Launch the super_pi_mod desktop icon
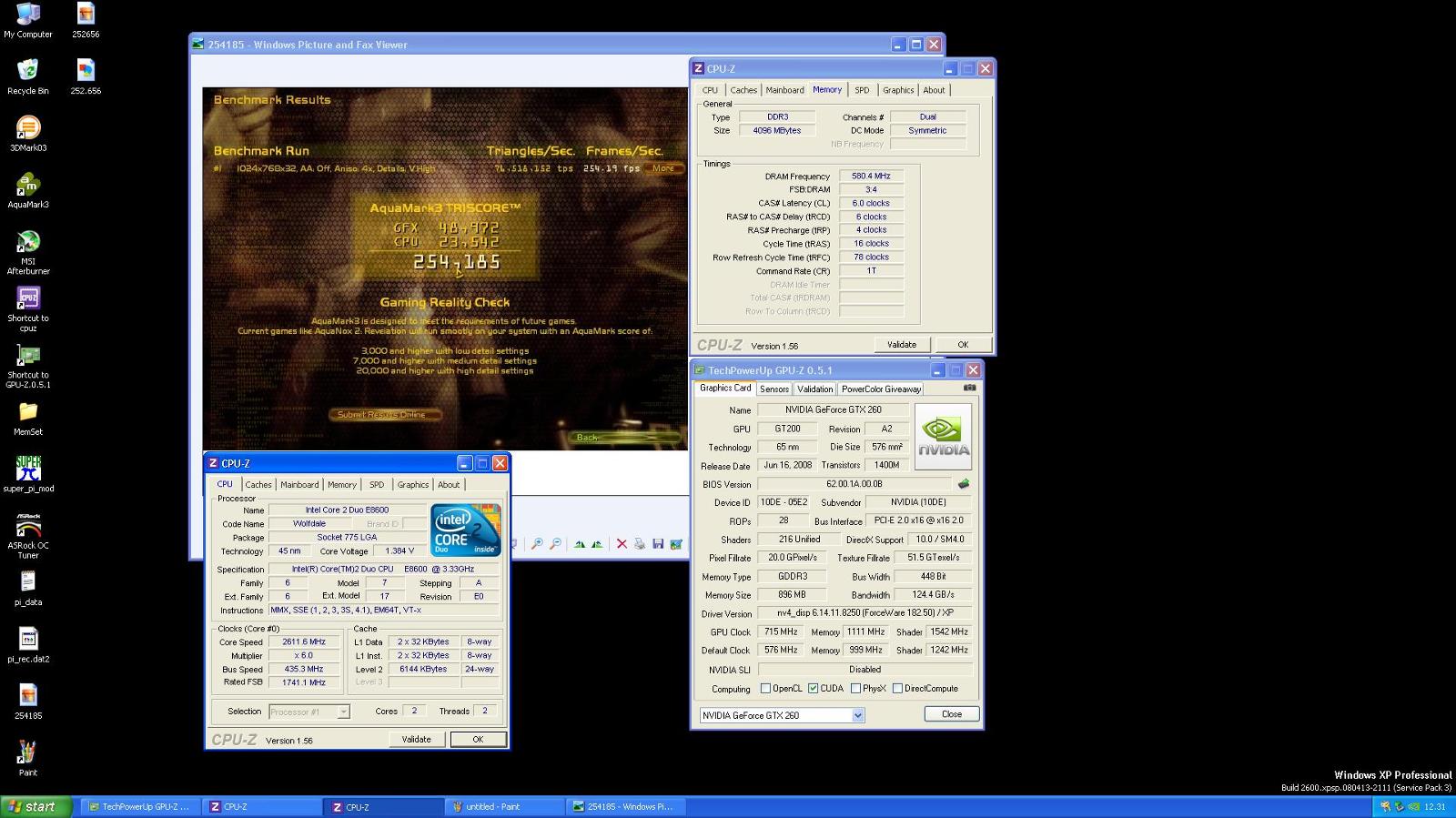 (x=28, y=474)
